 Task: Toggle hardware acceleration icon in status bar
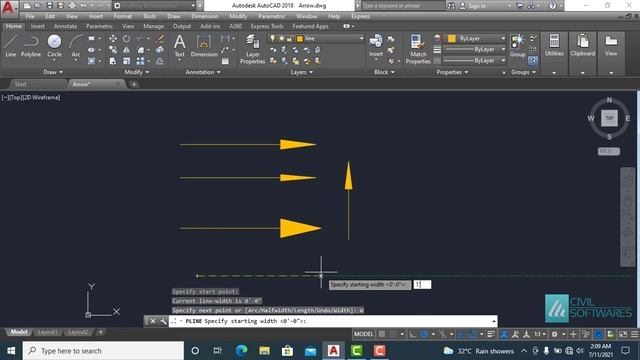(599, 334)
